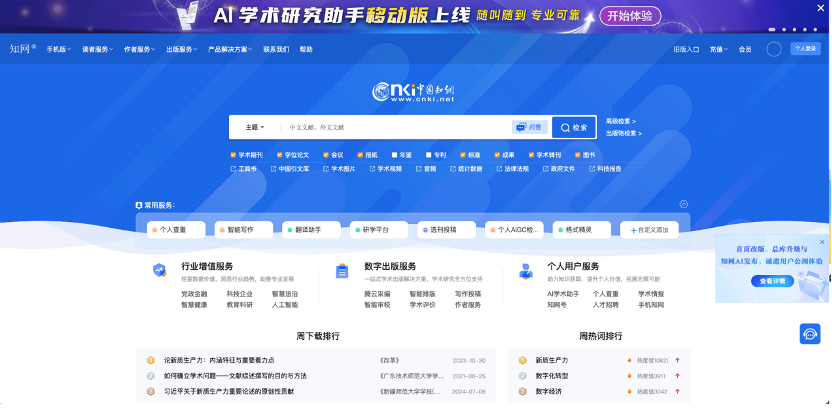
Task: Click 开始体验 on the banner
Action: point(630,16)
